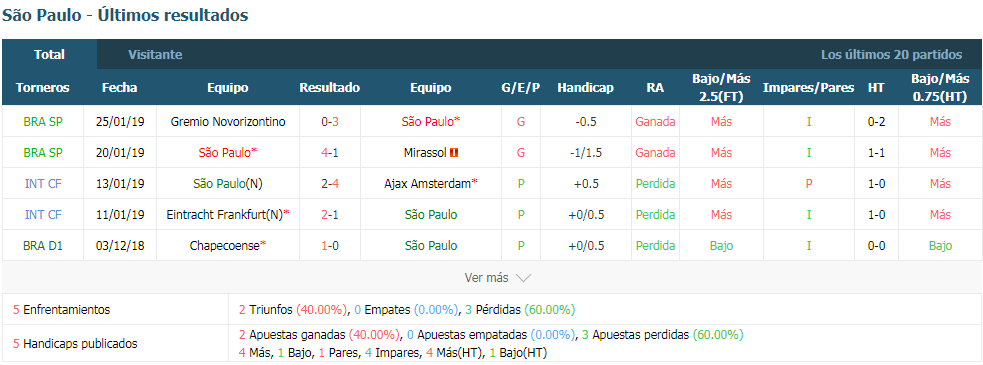Click the 2-4 result versus Ajax
This screenshot has height=365, width=983.
pyautogui.click(x=330, y=184)
